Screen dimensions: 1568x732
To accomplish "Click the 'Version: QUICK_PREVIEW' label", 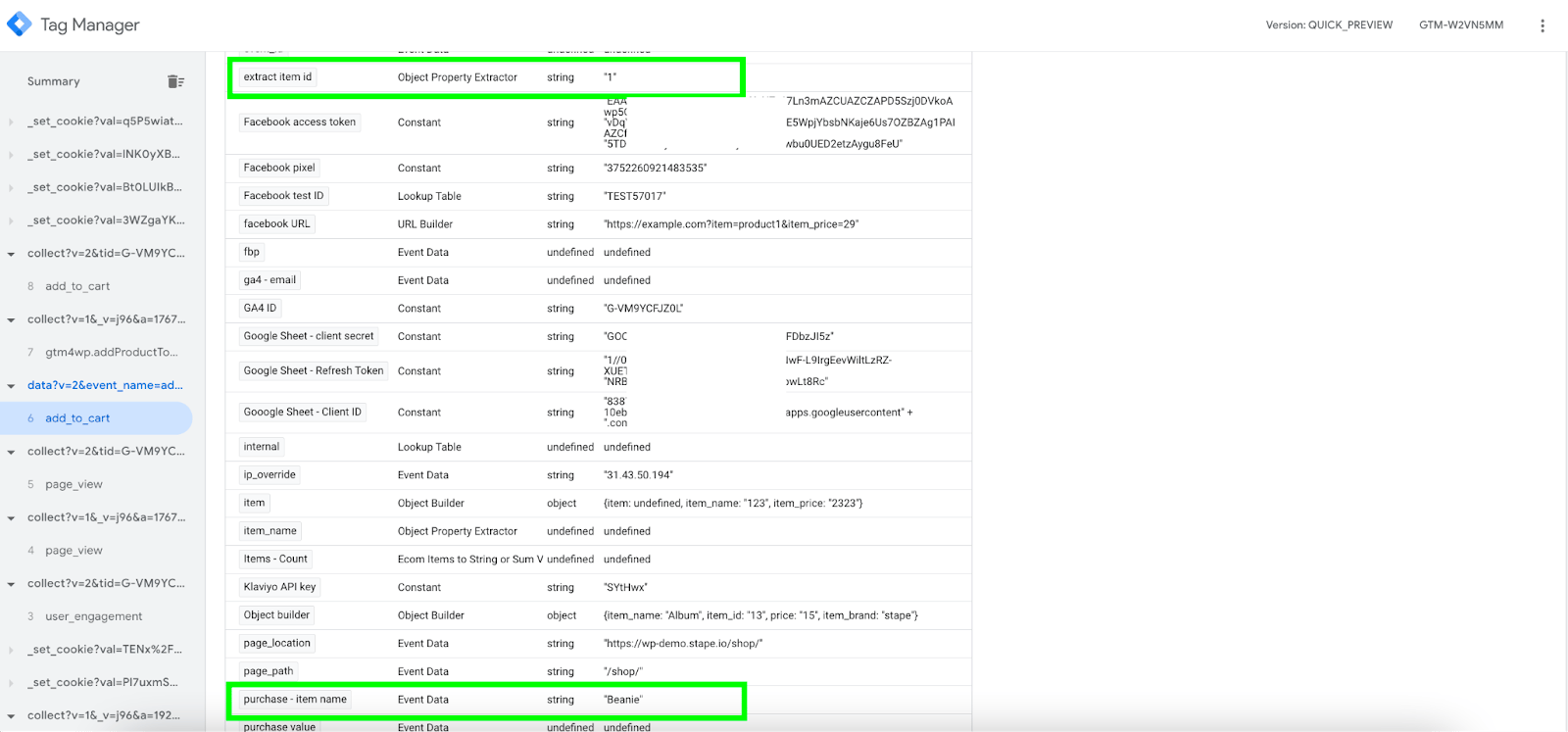I will [1329, 25].
